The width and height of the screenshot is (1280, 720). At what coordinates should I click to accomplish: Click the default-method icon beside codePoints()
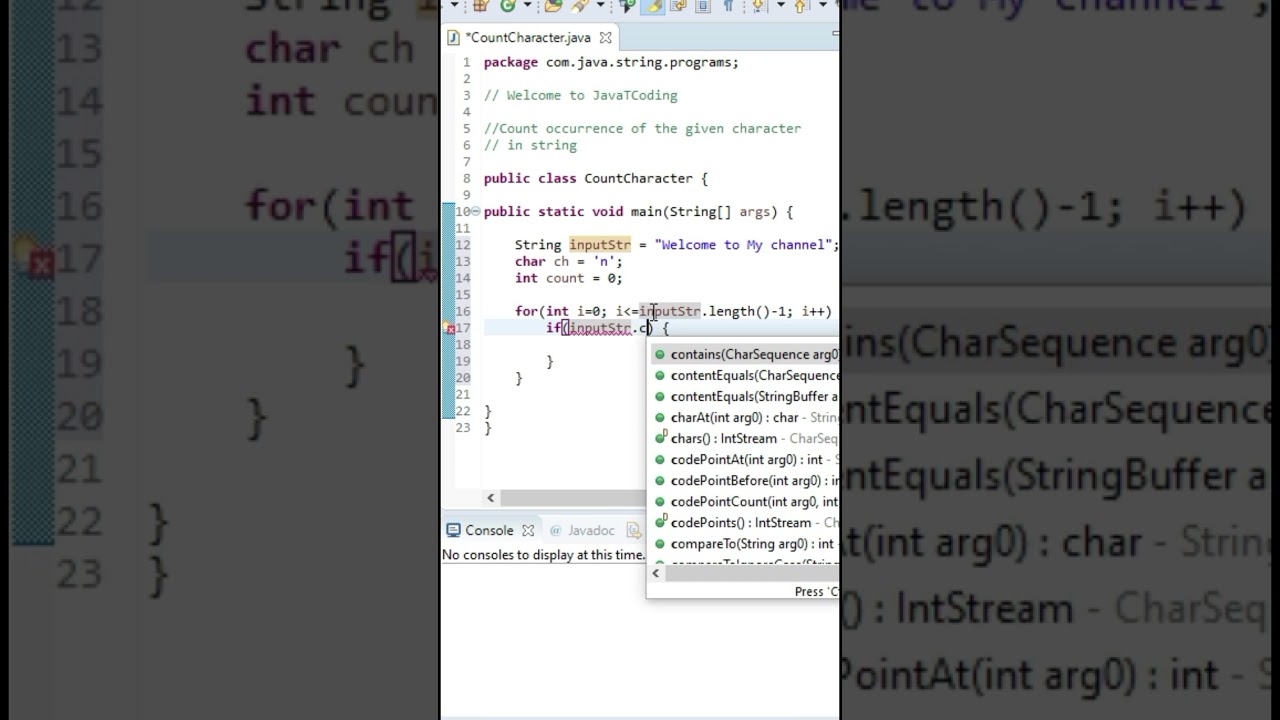pos(660,522)
